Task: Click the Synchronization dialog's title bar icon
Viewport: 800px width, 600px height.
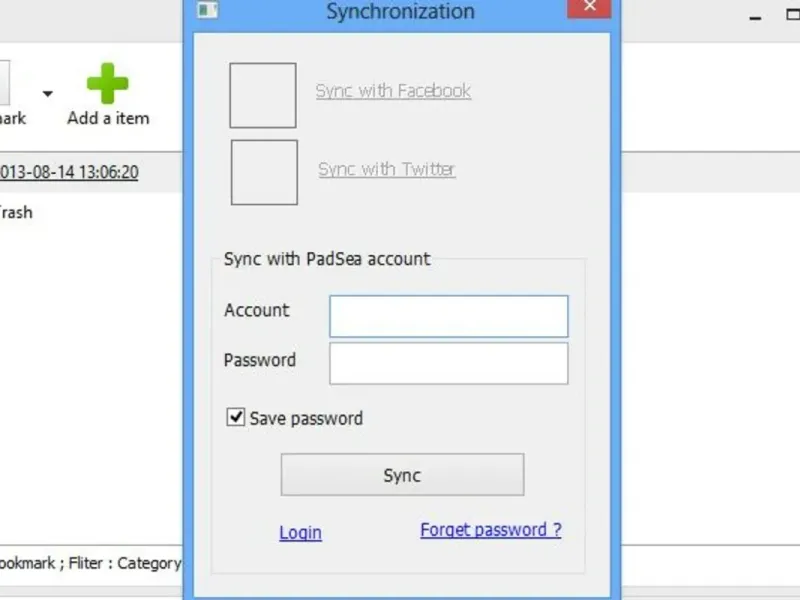Action: coord(208,10)
